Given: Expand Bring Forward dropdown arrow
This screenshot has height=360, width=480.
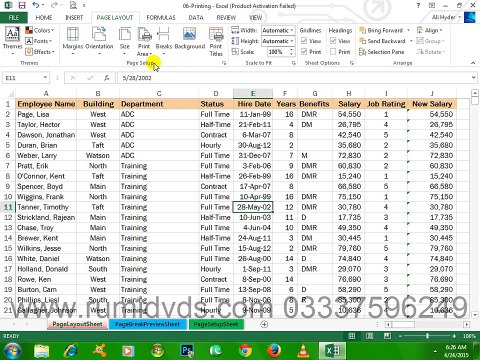Looking at the screenshot, I should click(x=408, y=30).
